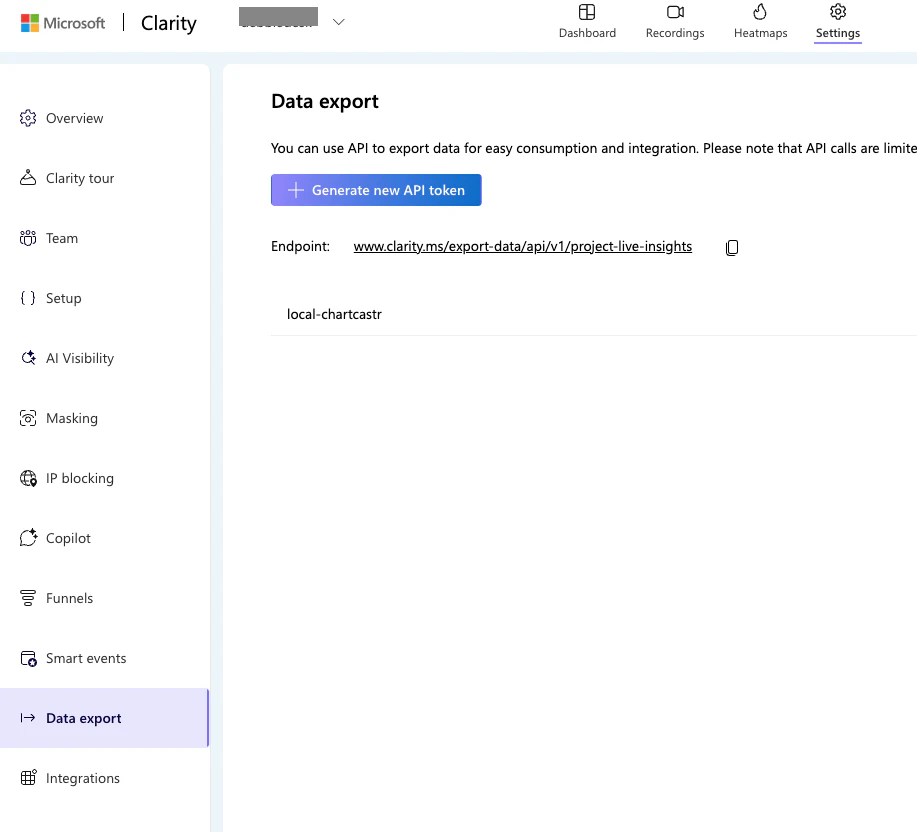This screenshot has width=917, height=832.
Task: Expand the project selector chevron
Action: coord(338,22)
